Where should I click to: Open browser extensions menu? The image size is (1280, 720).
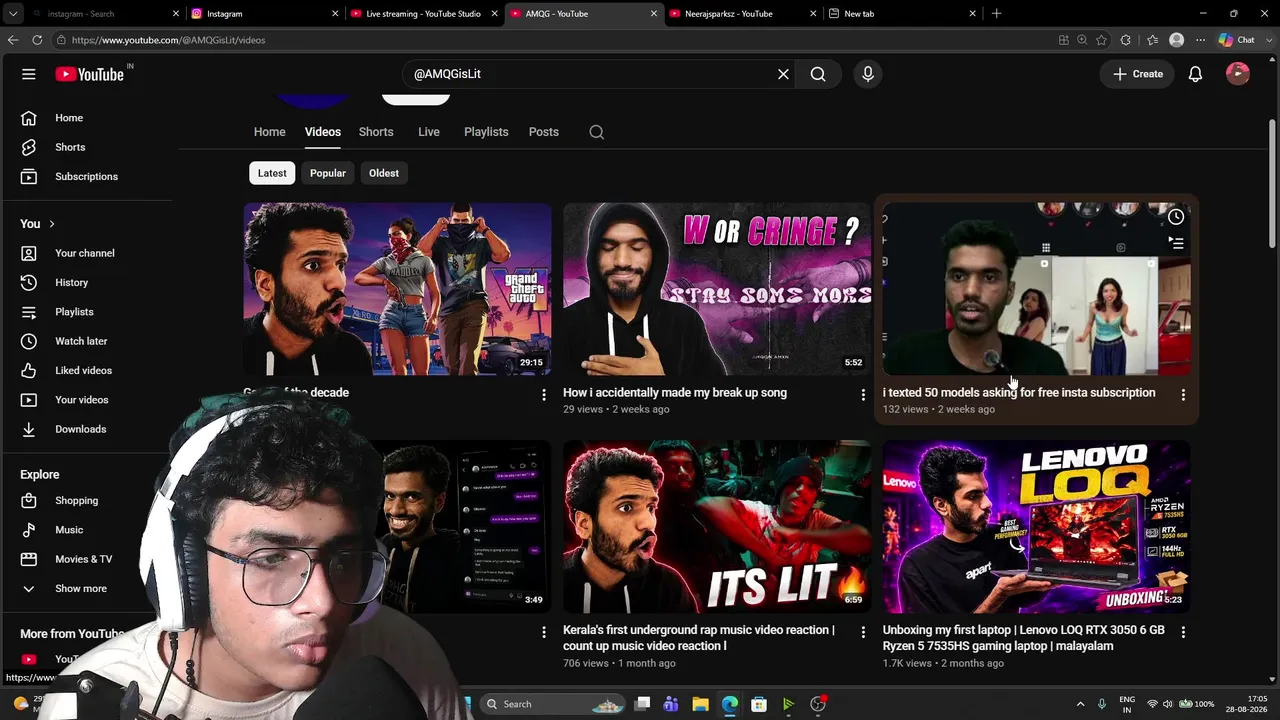coord(1126,40)
